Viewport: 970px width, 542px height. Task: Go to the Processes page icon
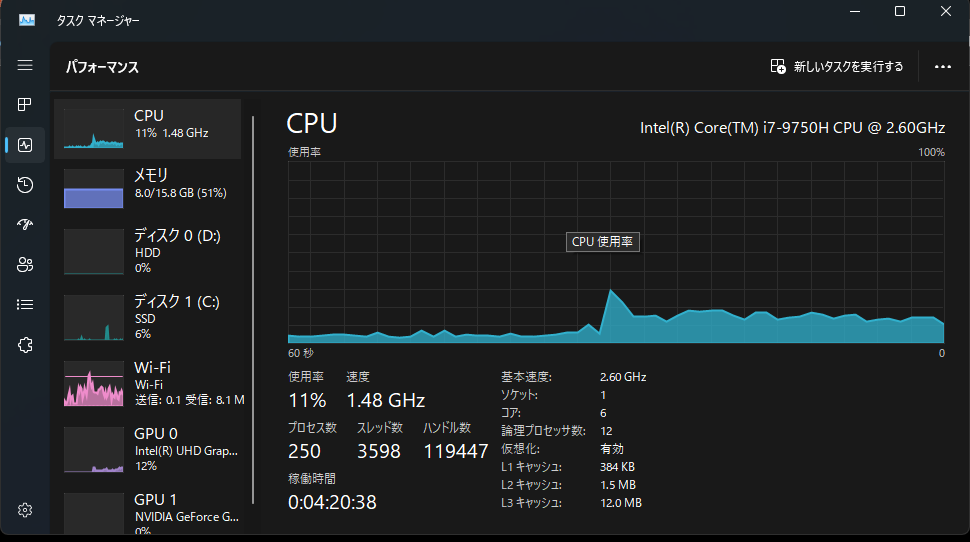point(25,105)
